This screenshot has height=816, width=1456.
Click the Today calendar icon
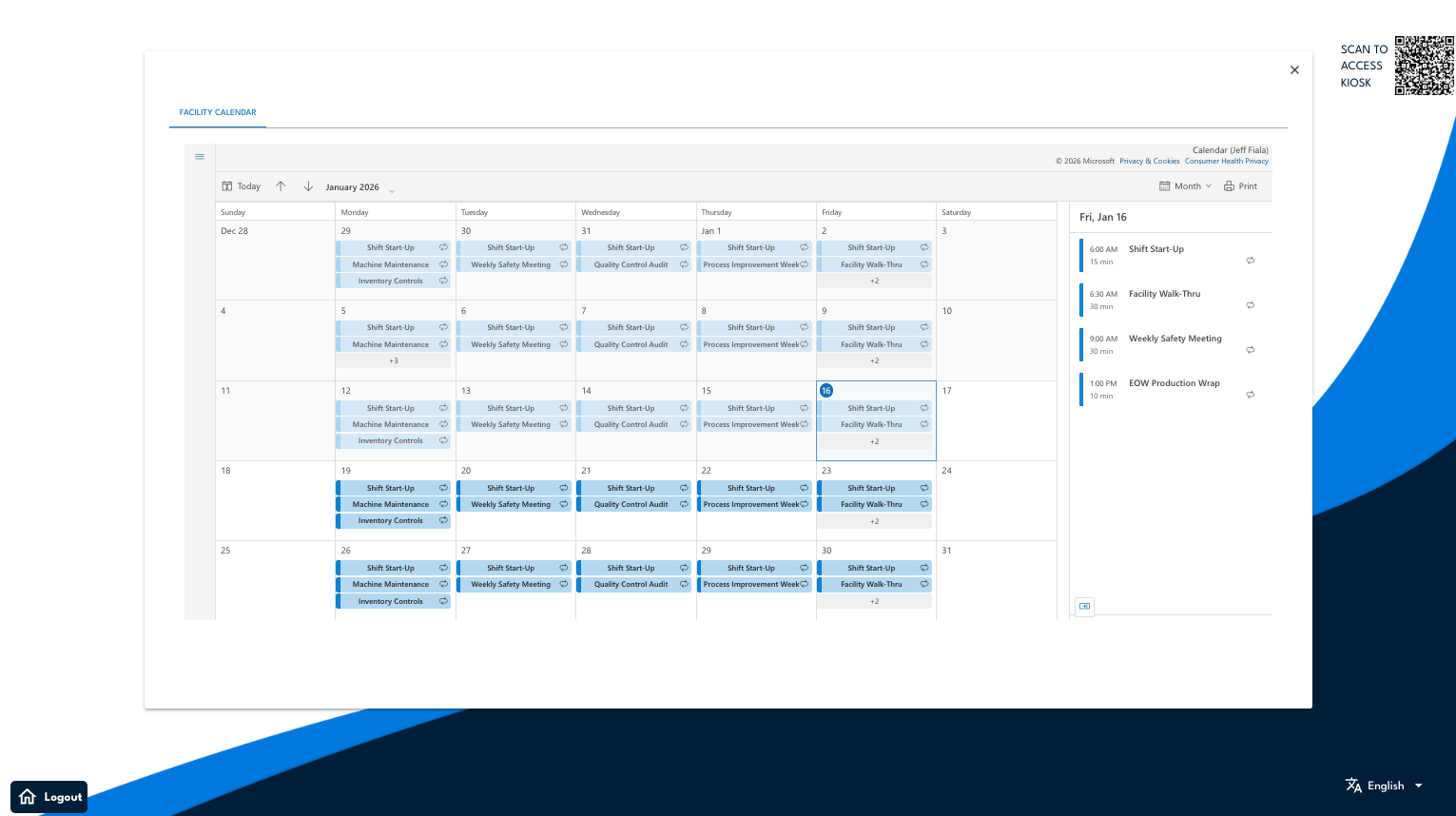tap(227, 185)
